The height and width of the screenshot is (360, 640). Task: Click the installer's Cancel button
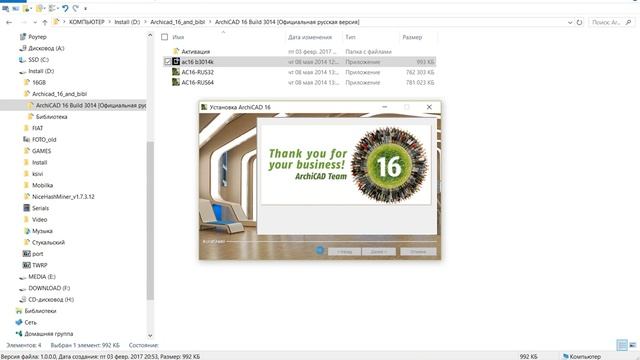click(x=418, y=251)
